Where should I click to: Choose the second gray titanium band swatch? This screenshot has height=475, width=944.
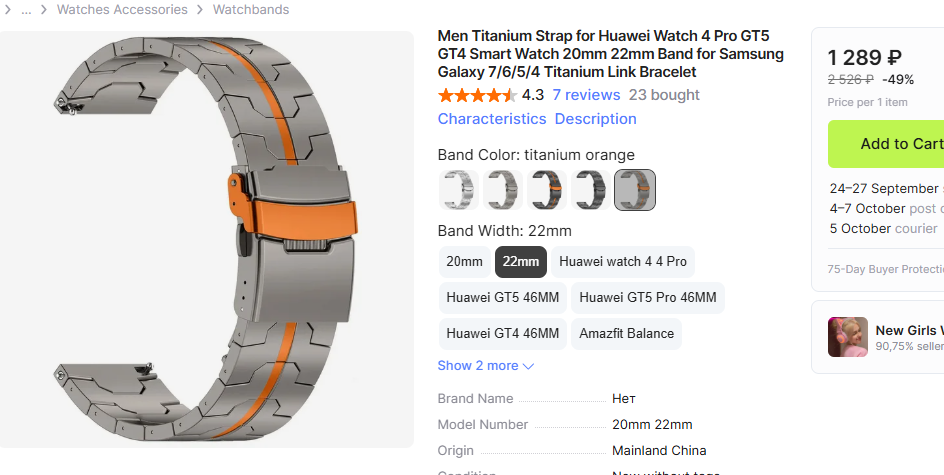[x=503, y=190]
